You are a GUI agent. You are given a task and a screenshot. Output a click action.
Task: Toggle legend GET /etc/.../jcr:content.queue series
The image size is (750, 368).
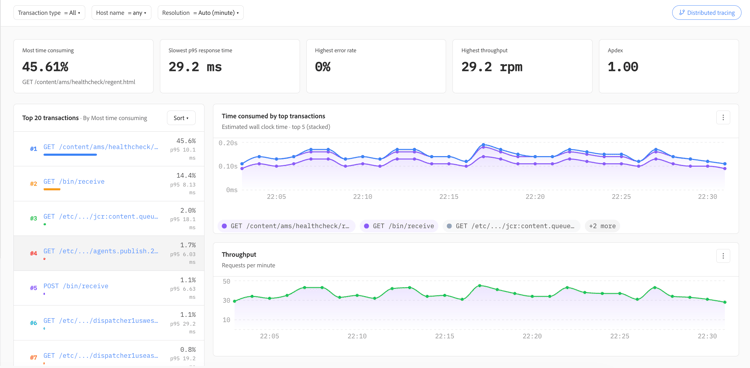point(511,226)
